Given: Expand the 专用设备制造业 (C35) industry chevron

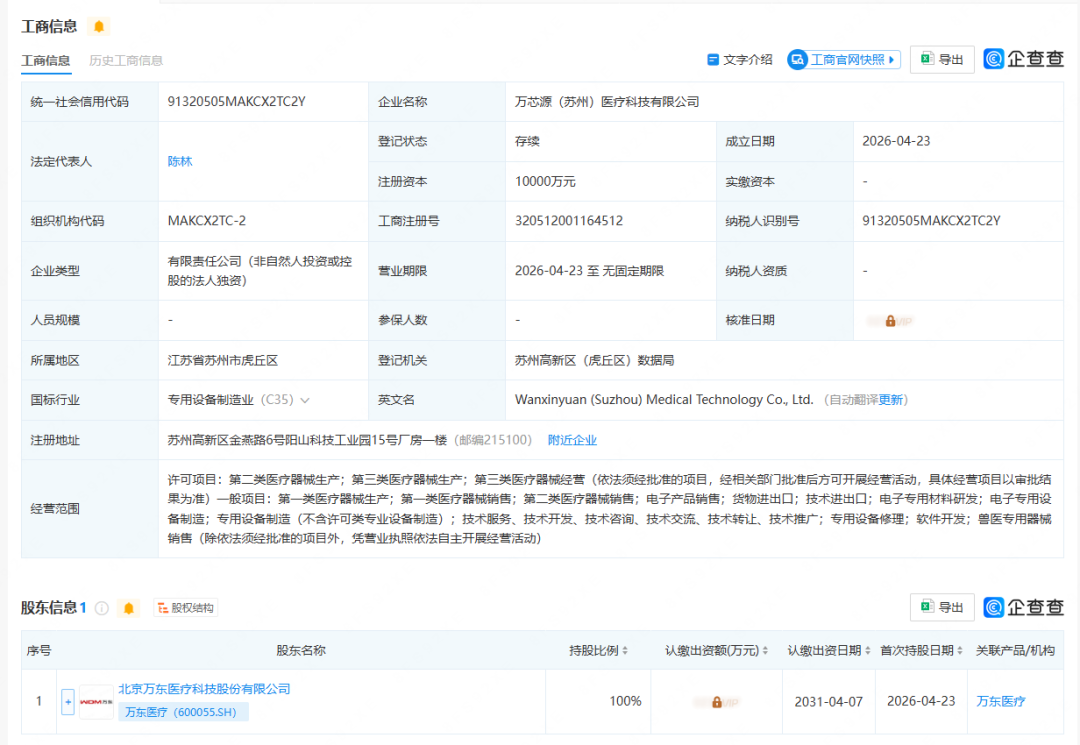Looking at the screenshot, I should (x=305, y=400).
